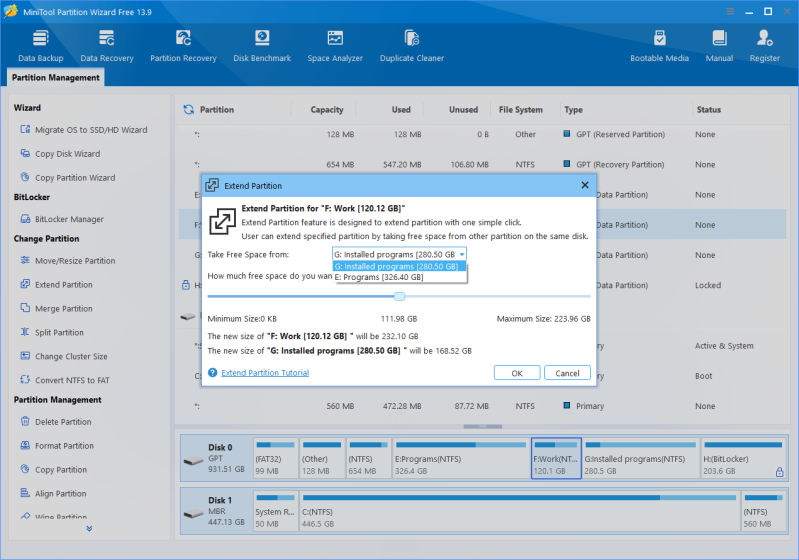Select E:Programs(NTFS) block on Disk 0
This screenshot has width=799, height=560.
[x=461, y=458]
